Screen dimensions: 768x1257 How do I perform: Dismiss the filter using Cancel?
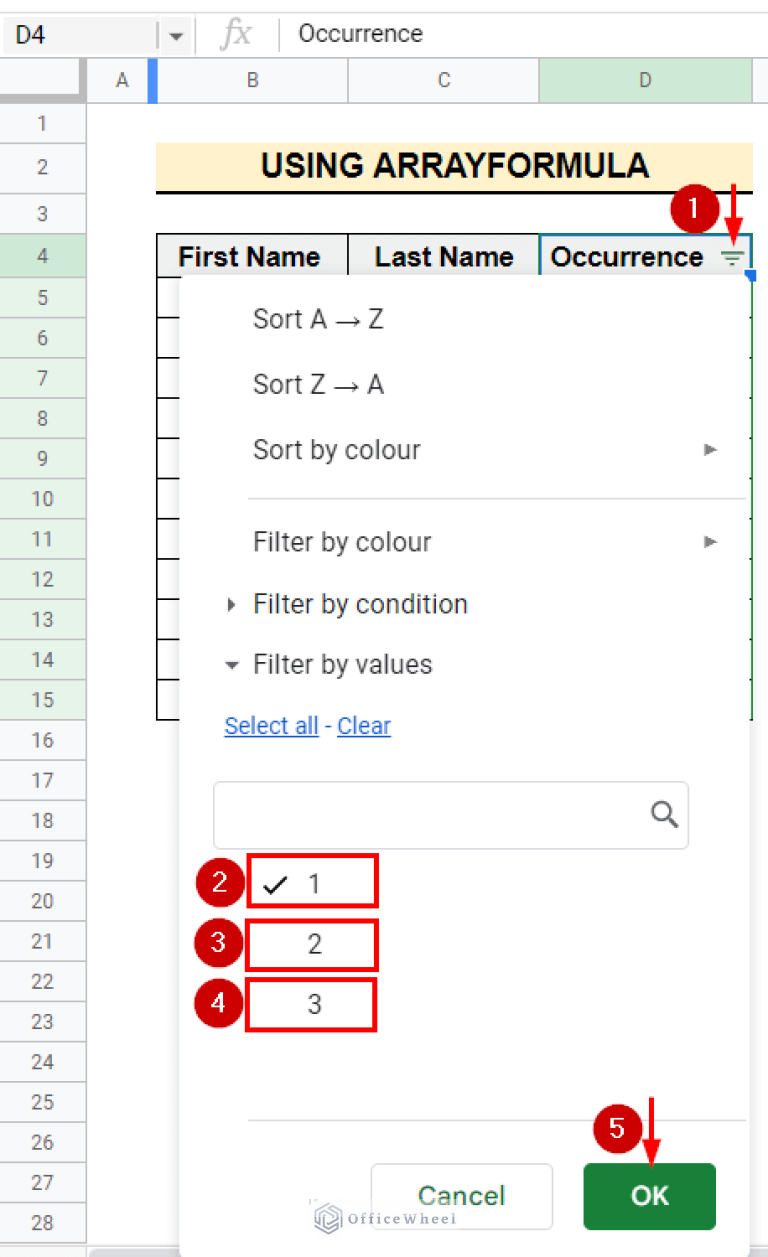(461, 1196)
